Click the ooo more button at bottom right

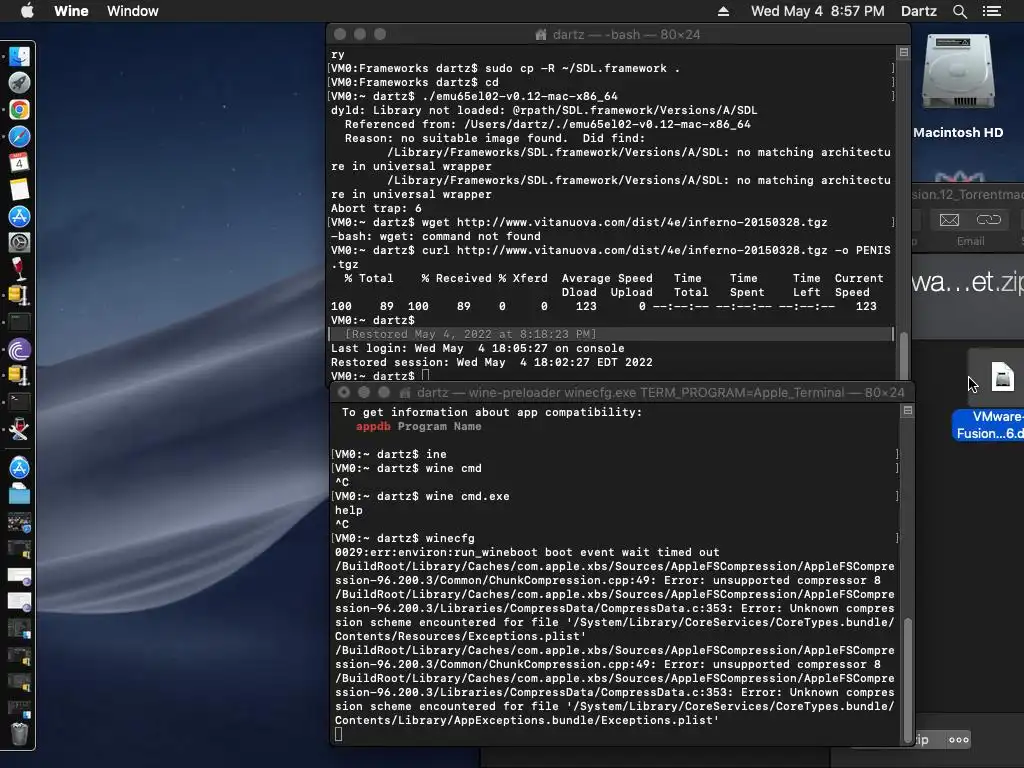(959, 740)
